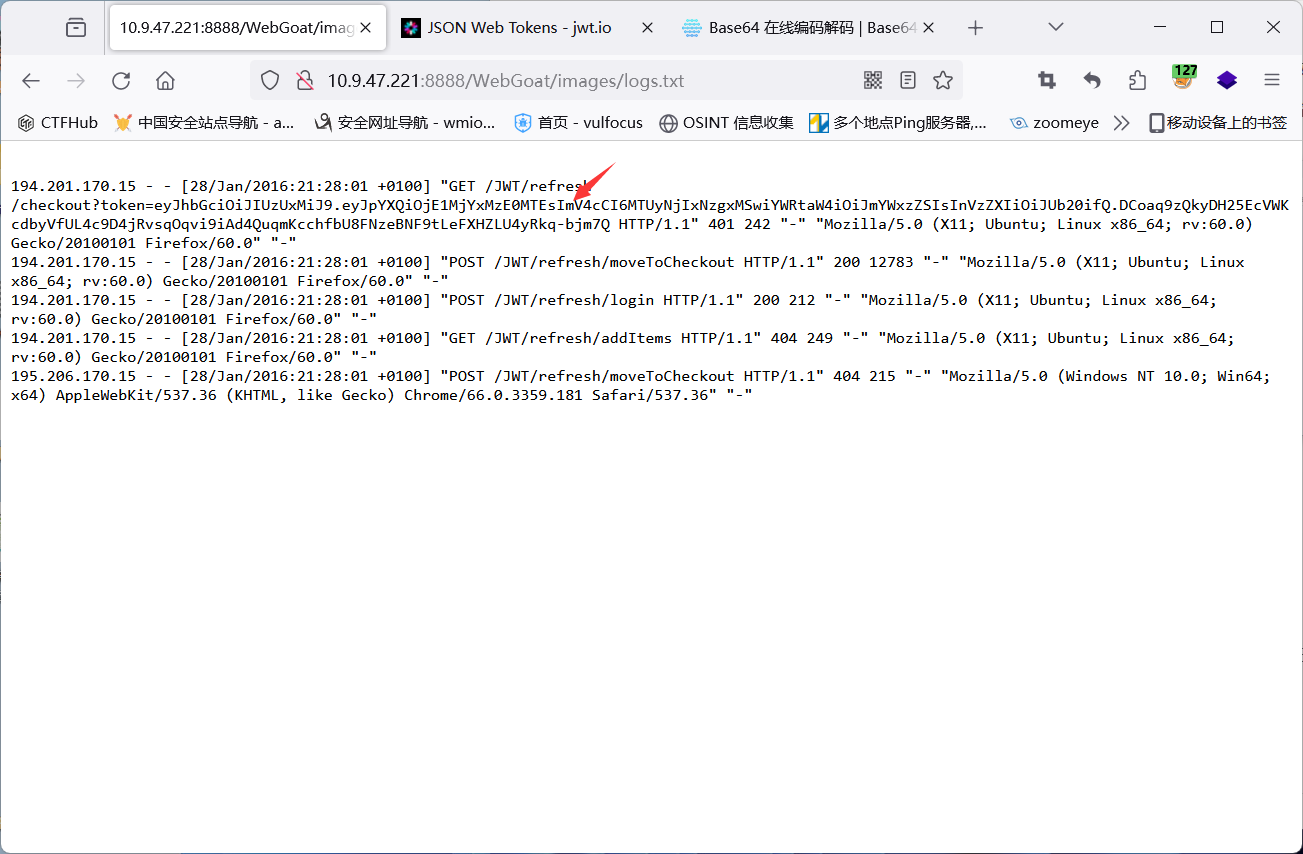Show more bookmarks chevron
1303x854 pixels.
click(x=1122, y=123)
